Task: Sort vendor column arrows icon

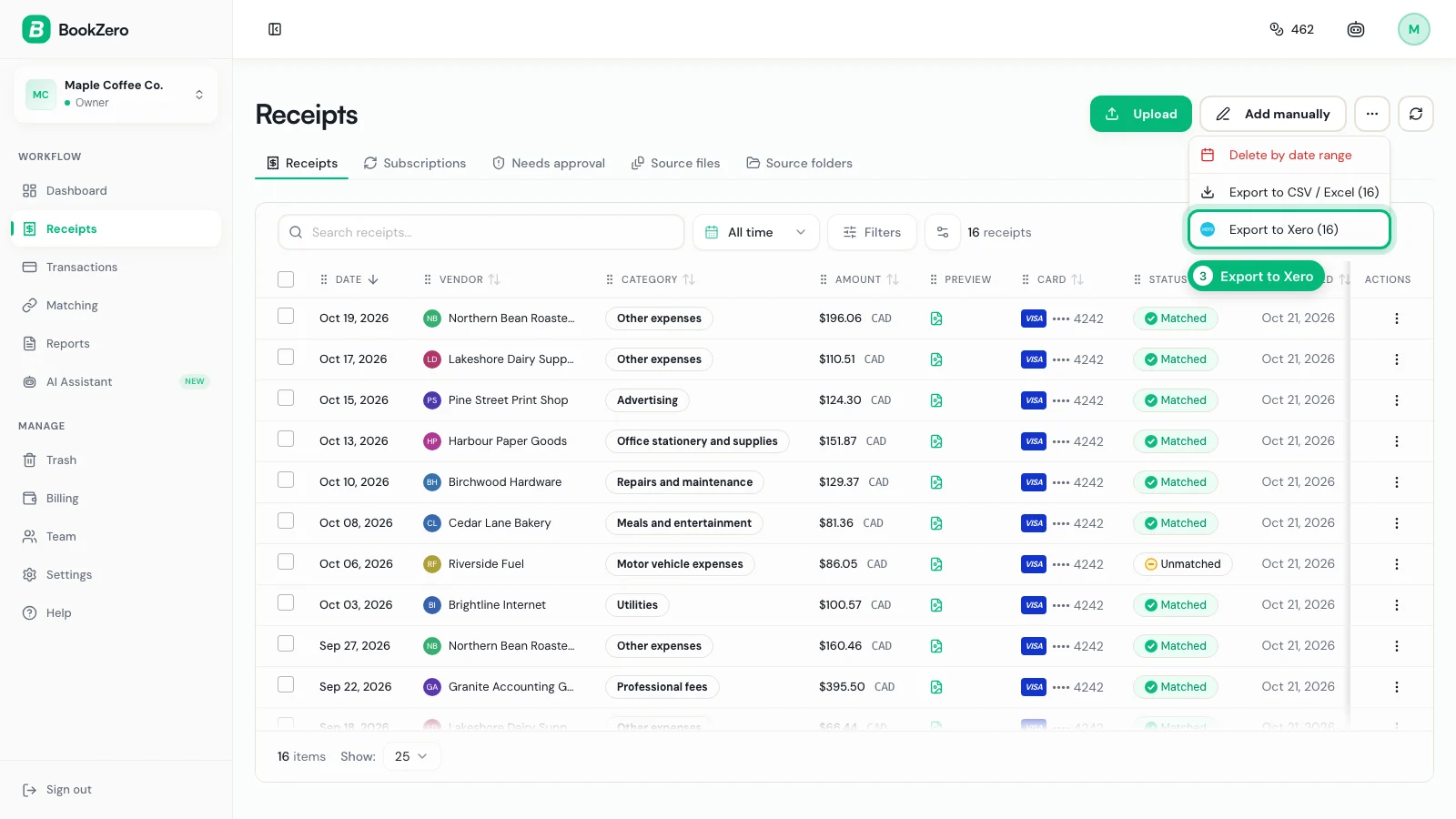Action: [x=494, y=279]
